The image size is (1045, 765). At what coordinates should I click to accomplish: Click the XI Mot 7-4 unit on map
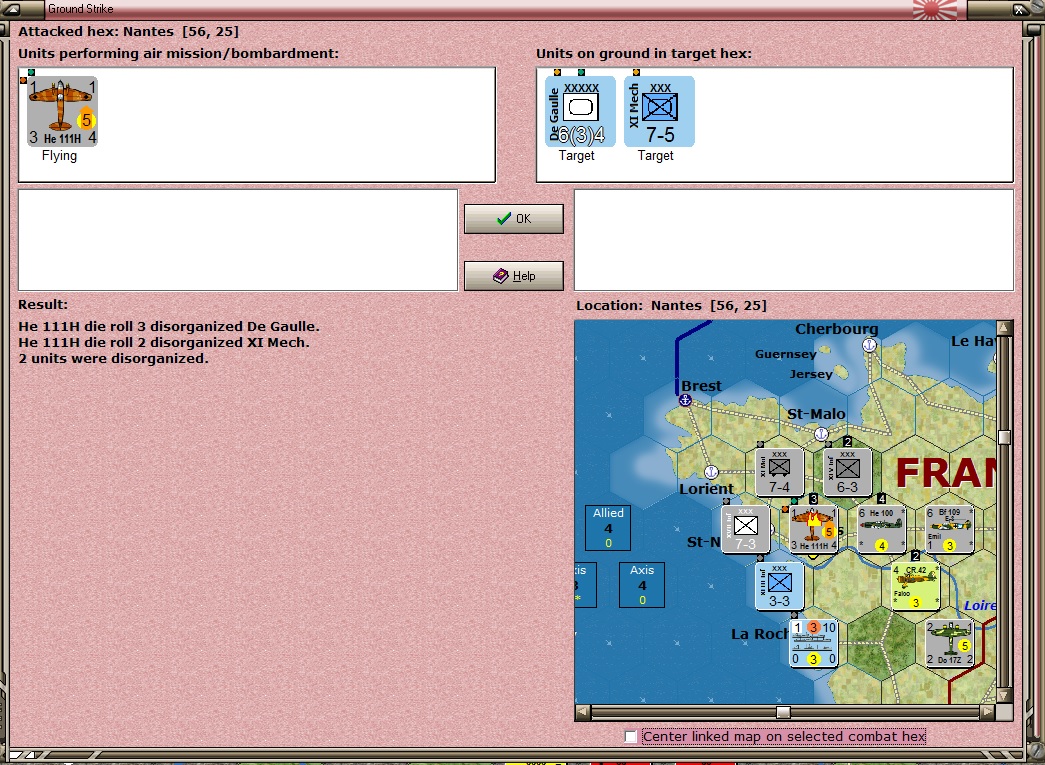point(779,472)
